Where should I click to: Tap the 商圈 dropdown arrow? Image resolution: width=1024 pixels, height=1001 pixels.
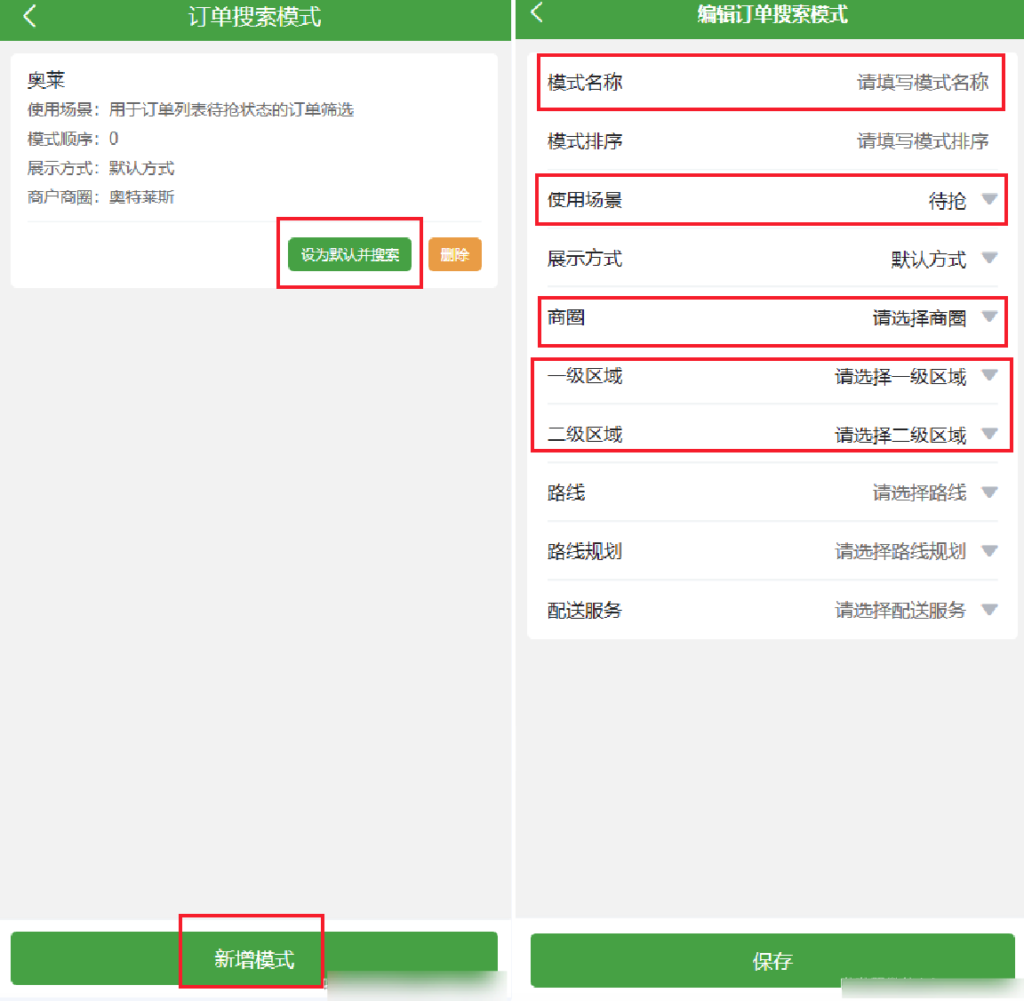click(x=989, y=321)
